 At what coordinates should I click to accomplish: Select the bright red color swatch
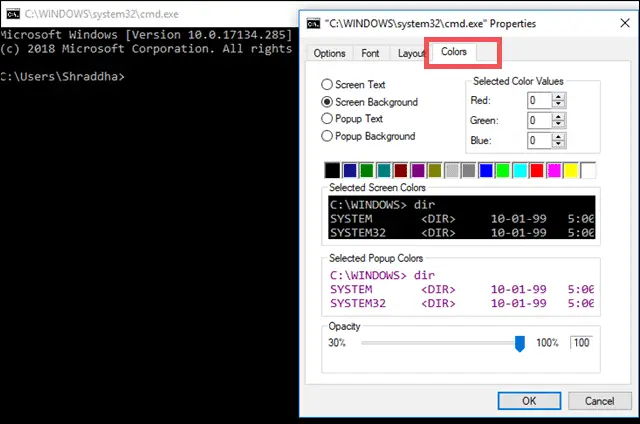click(537, 170)
